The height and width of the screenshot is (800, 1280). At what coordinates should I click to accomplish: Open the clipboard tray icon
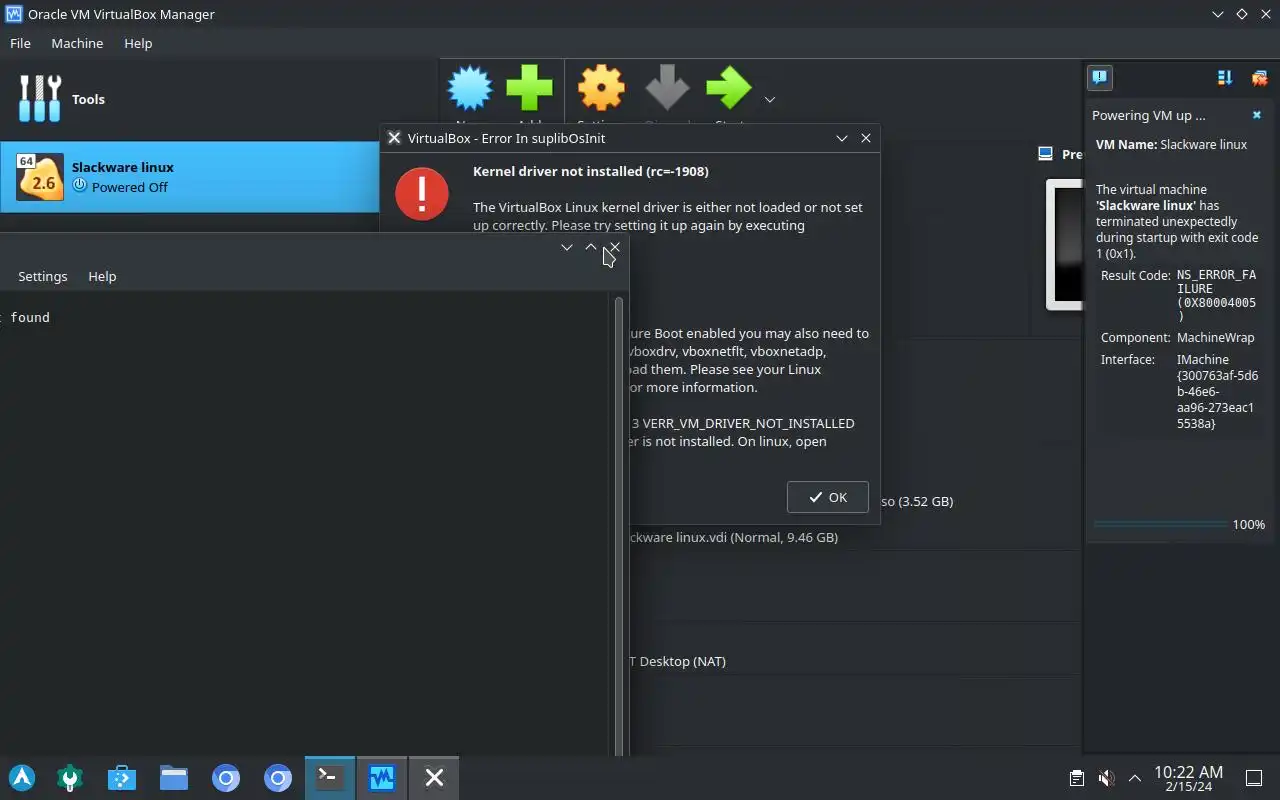1076,778
